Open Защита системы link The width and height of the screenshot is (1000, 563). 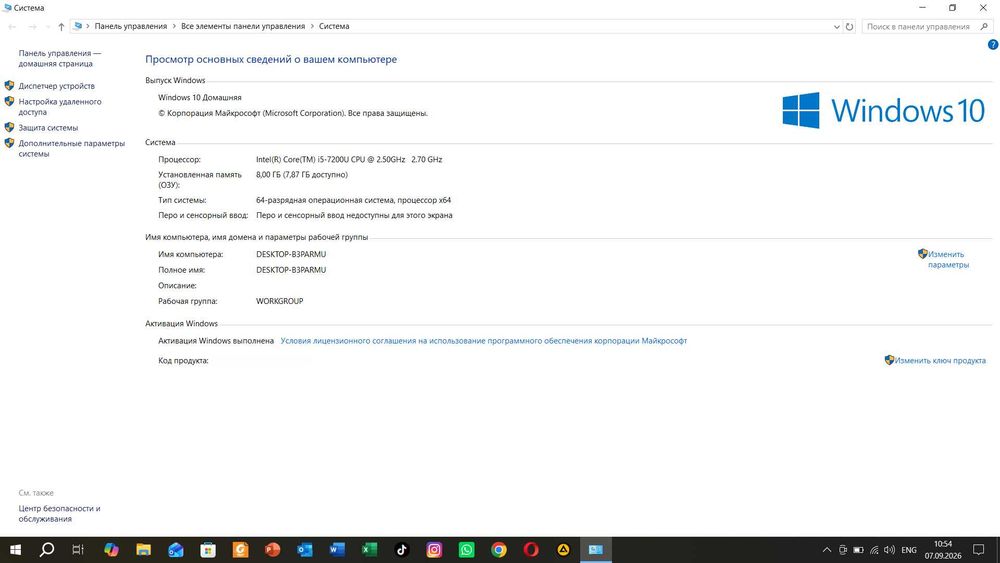coord(48,128)
